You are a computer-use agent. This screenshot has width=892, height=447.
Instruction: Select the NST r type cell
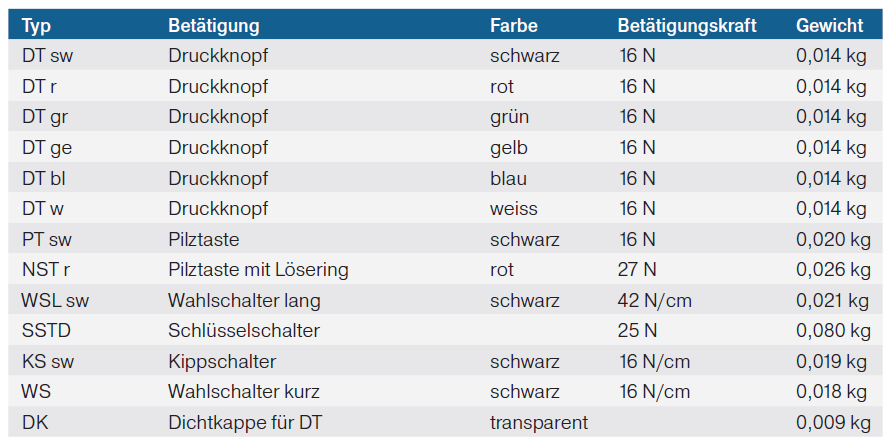pyautogui.click(x=48, y=270)
